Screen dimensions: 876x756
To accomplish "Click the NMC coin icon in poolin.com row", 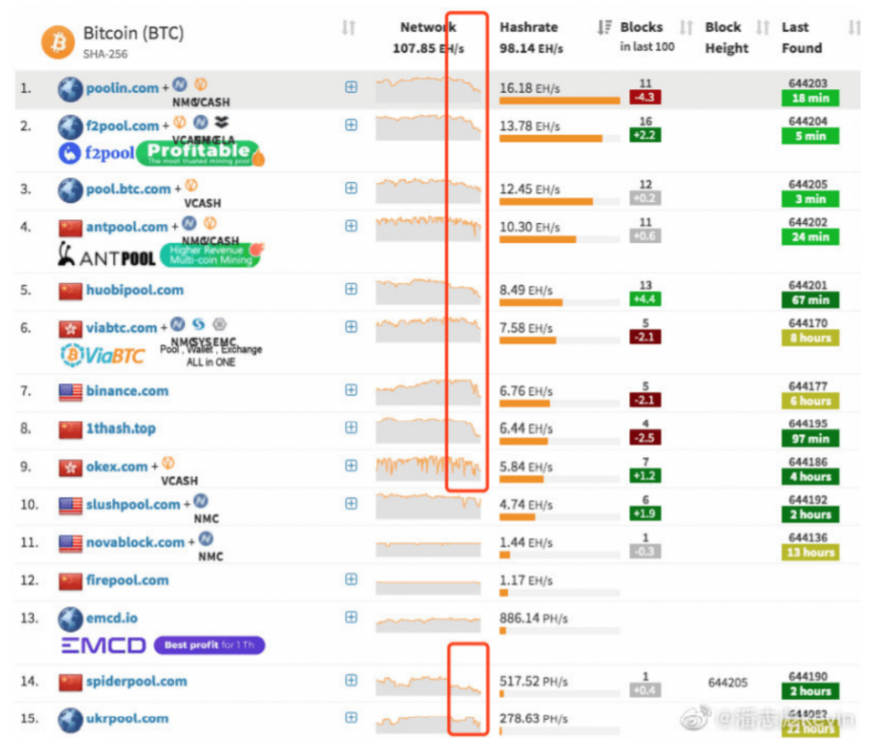I will 179,84.
